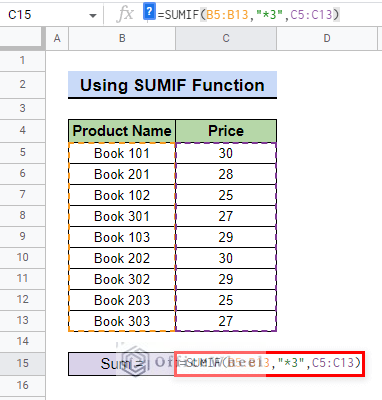This screenshot has height=400, width=382.
Task: Select row 12 header
Action: point(22,299)
